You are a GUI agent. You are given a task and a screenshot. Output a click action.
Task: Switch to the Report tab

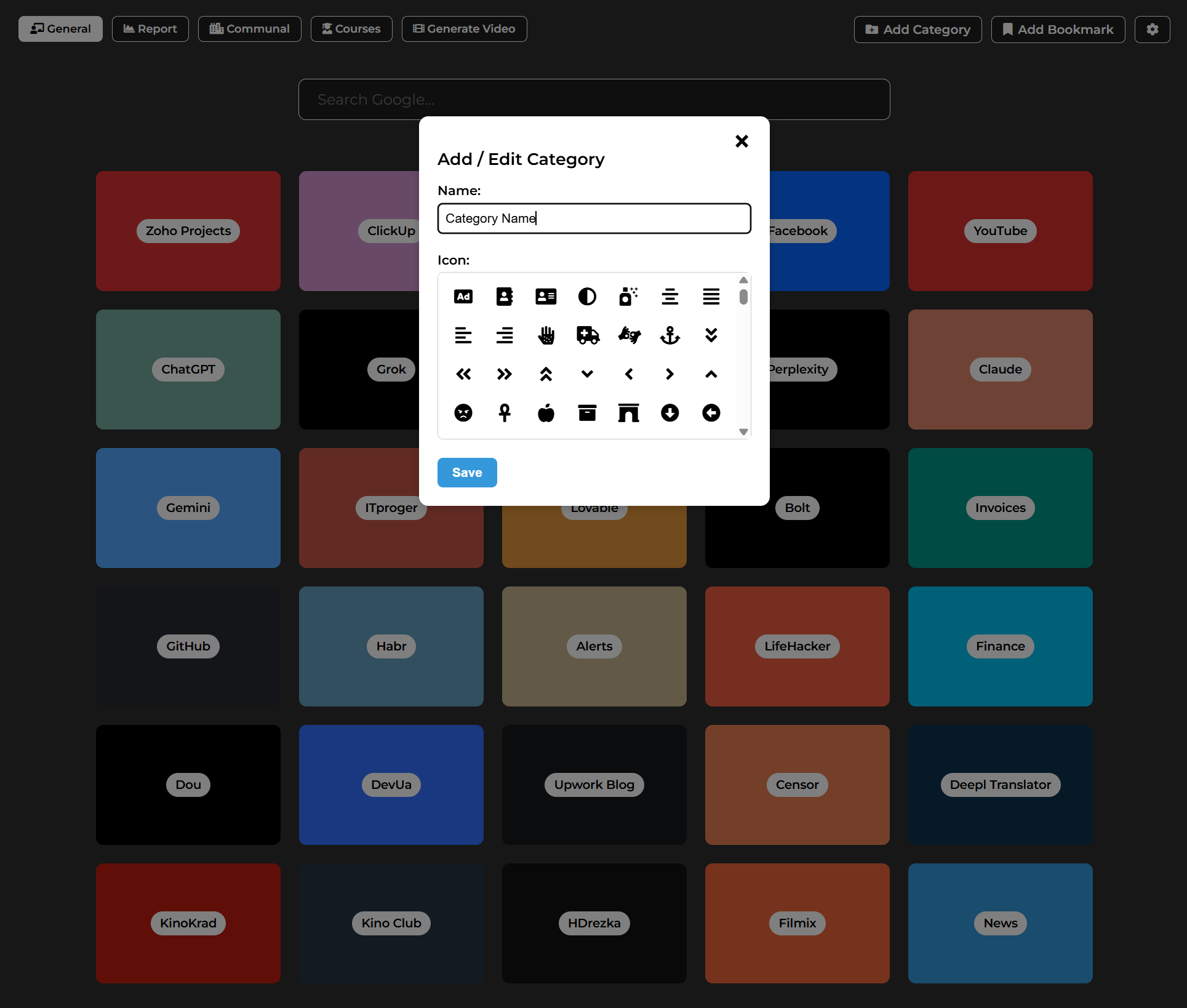(150, 29)
